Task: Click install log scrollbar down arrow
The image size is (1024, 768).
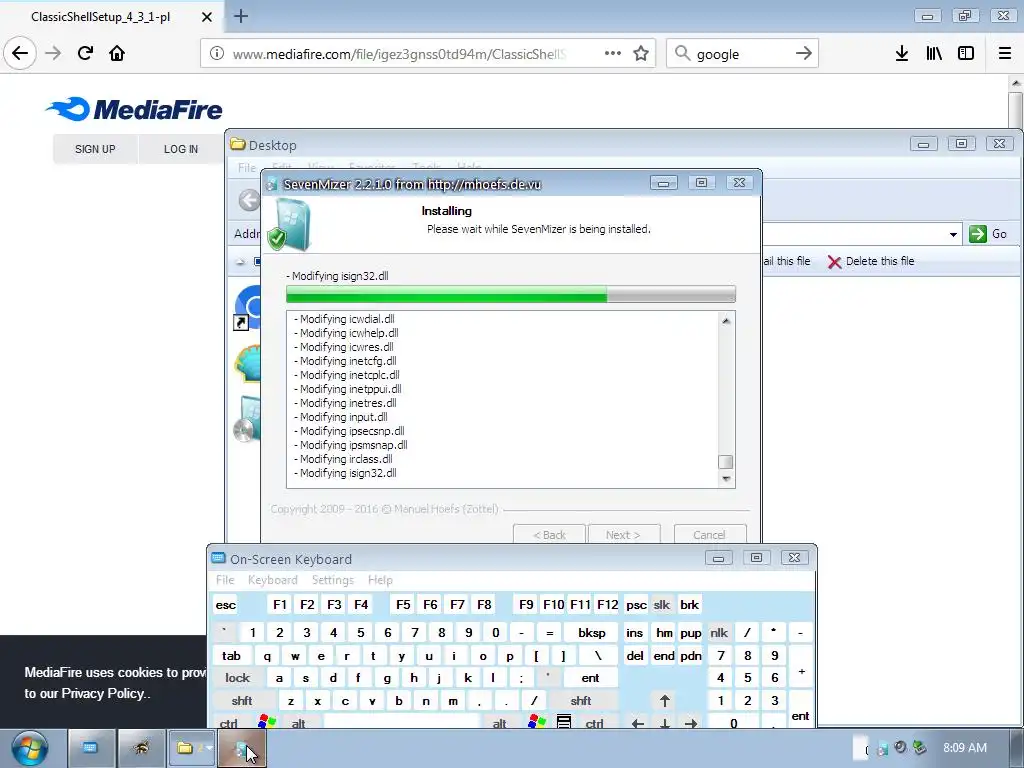Action: point(726,479)
